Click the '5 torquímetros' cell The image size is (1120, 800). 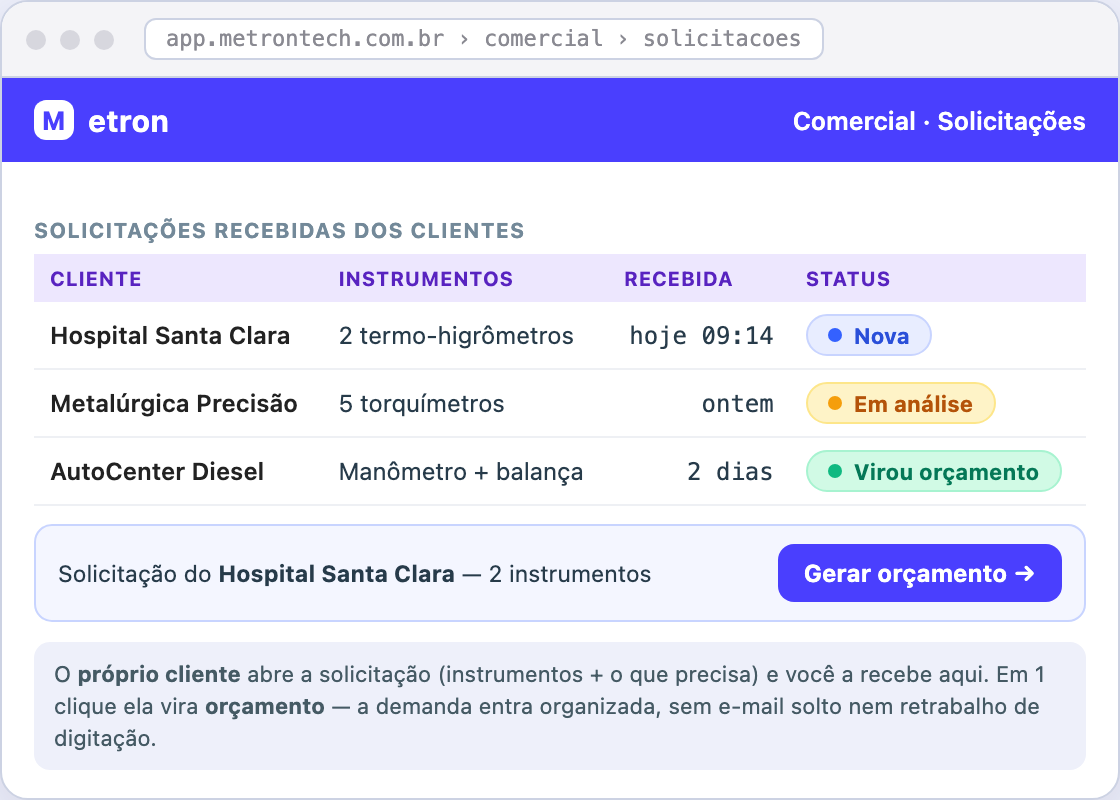(421, 403)
